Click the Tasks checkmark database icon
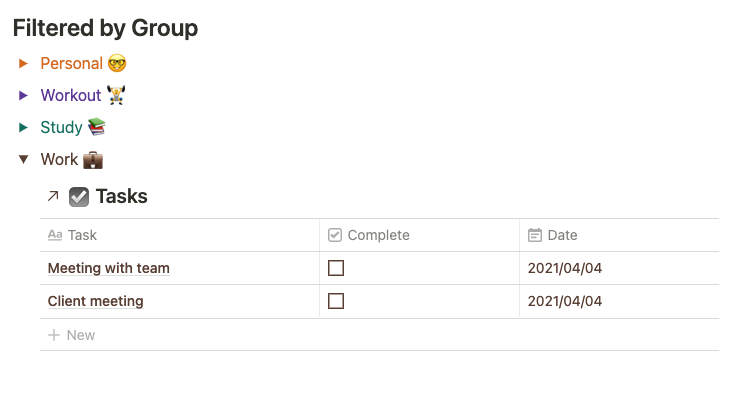This screenshot has width=744, height=408. tap(79, 197)
